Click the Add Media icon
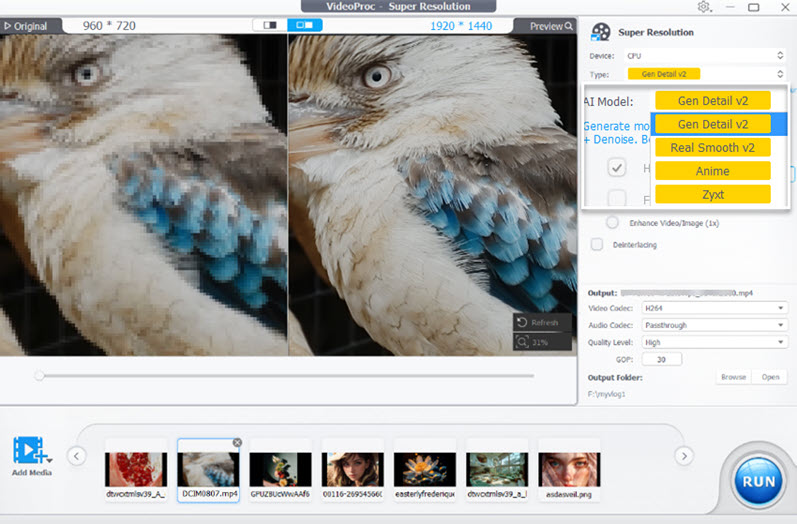This screenshot has width=797, height=524. (32, 451)
